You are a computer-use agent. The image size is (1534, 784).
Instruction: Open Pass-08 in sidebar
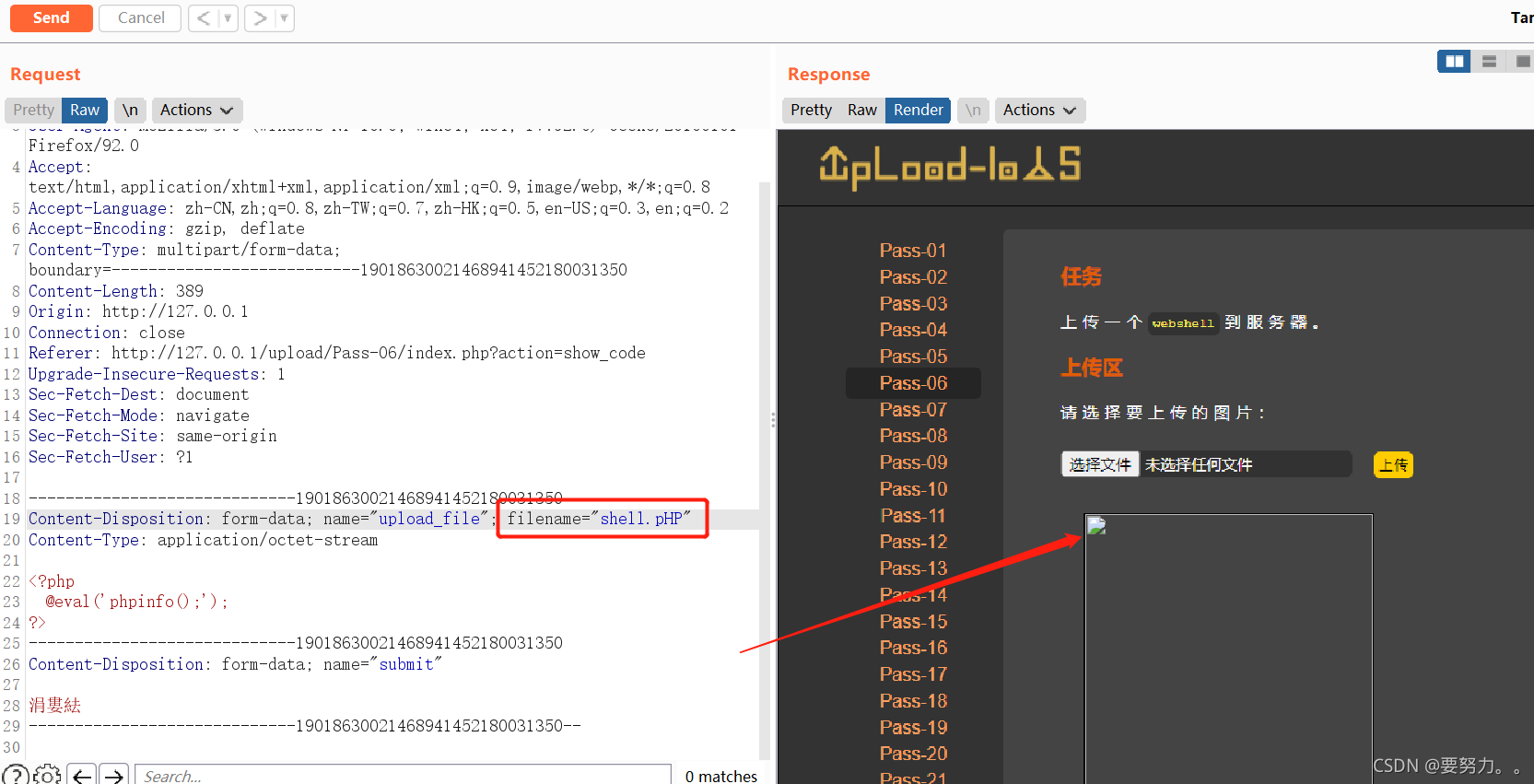pyautogui.click(x=913, y=436)
